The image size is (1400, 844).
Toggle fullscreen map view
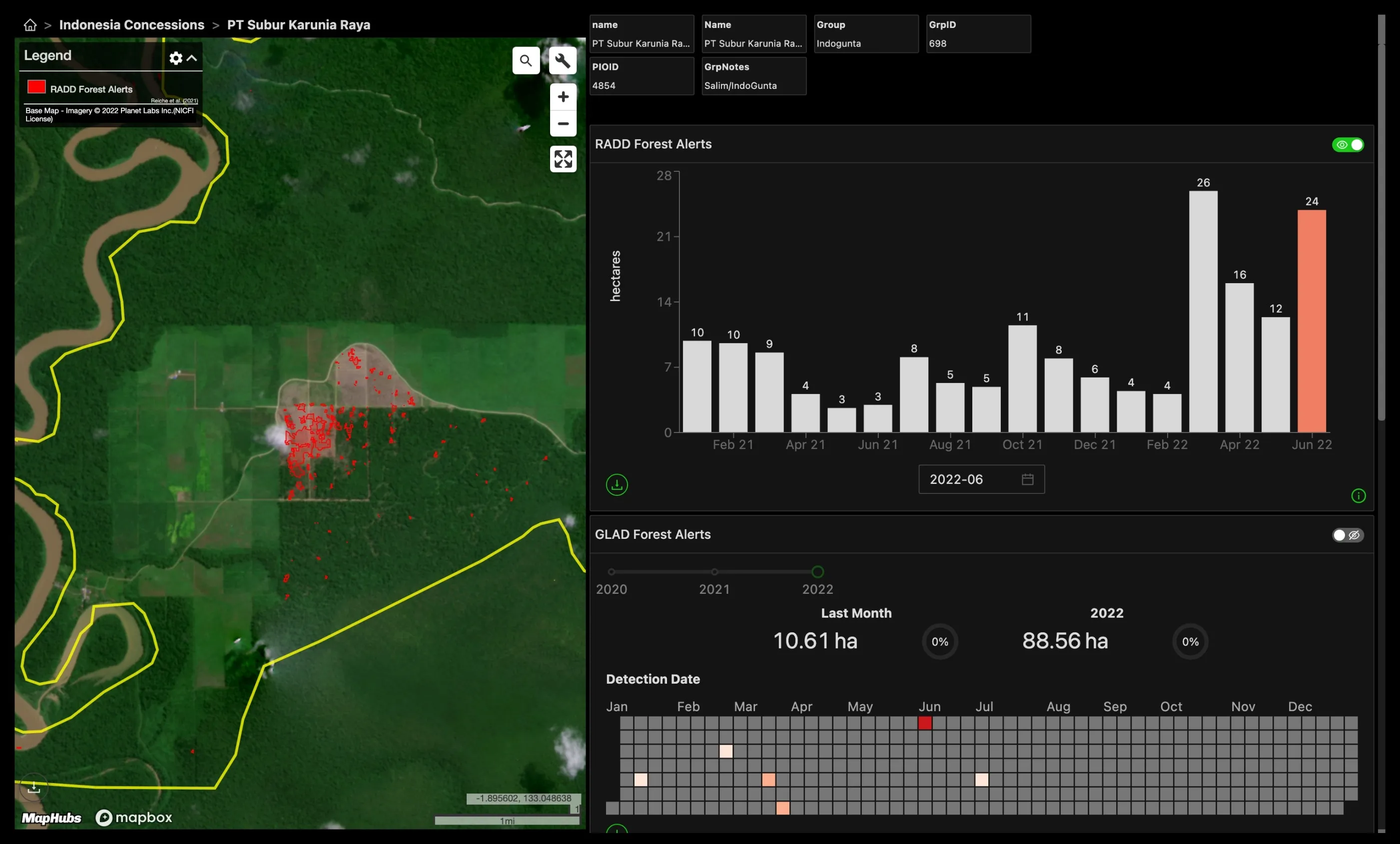pos(563,159)
